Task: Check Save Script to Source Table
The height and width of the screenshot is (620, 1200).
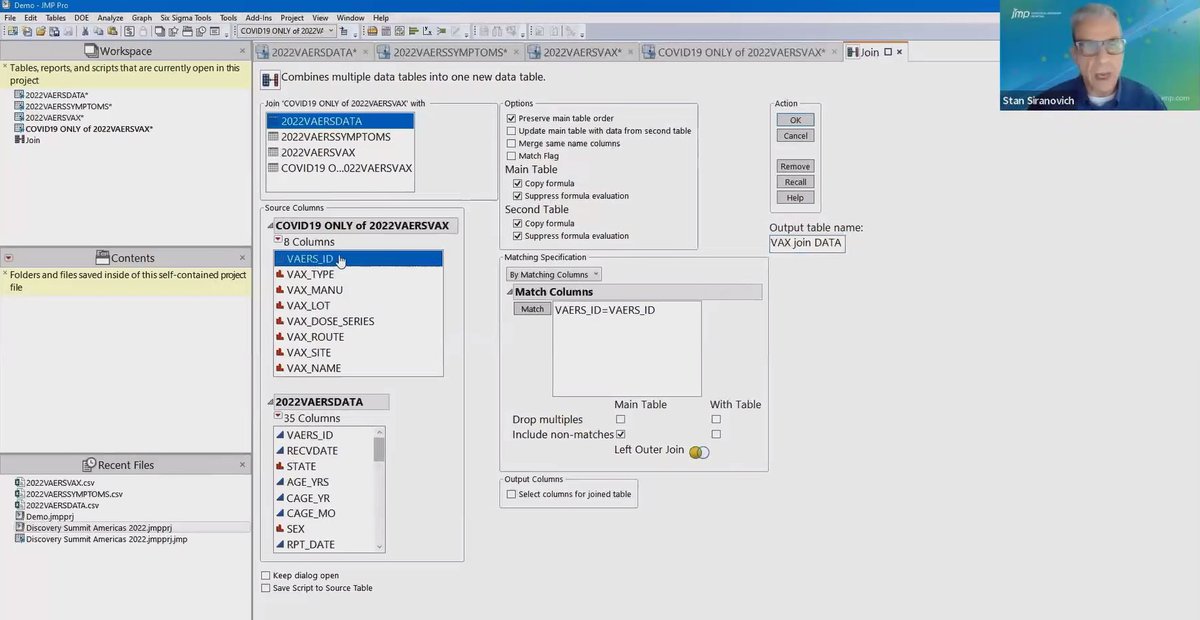Action: 266,588
